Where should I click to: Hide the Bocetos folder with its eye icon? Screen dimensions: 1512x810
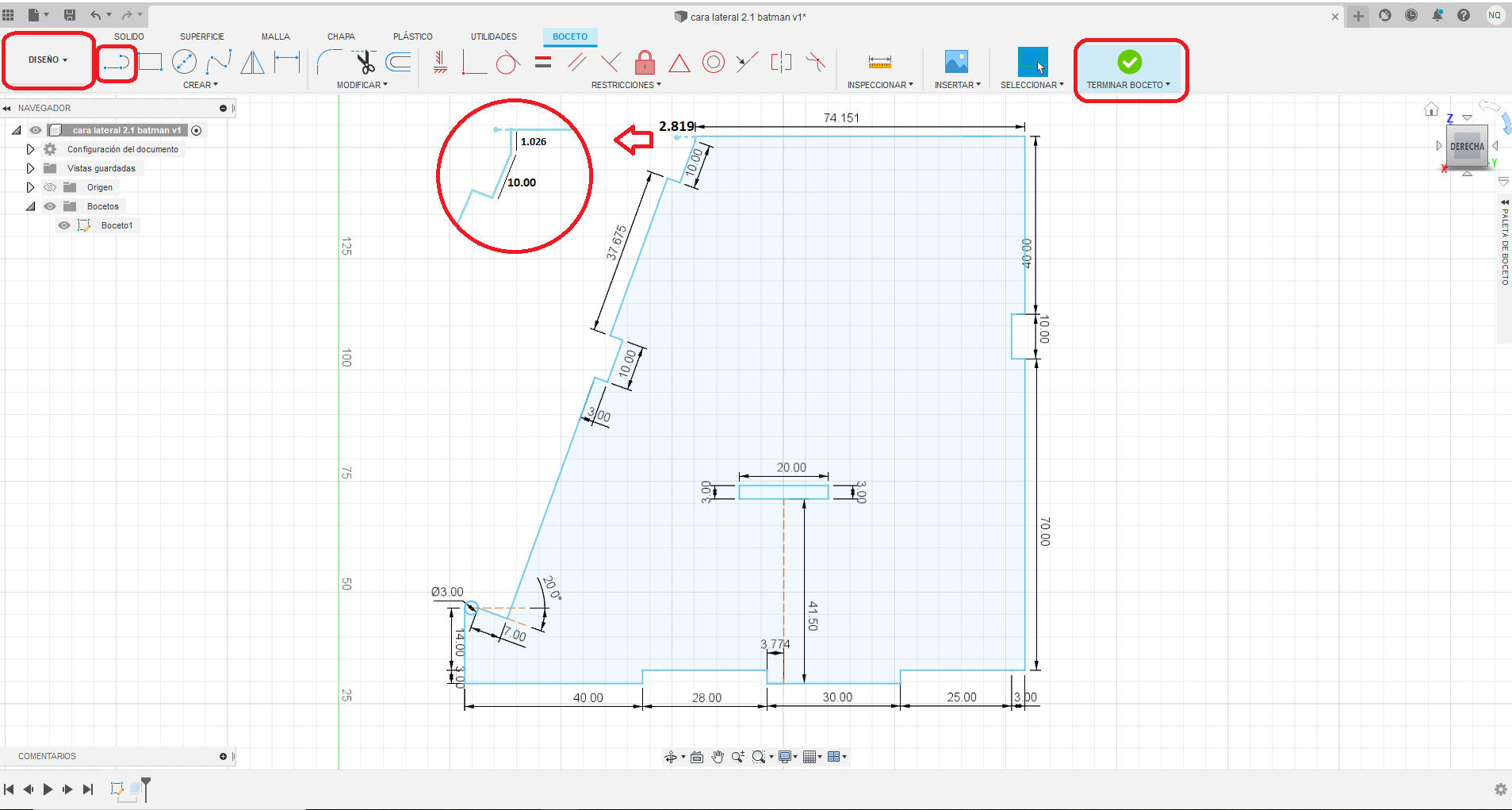tap(50, 206)
